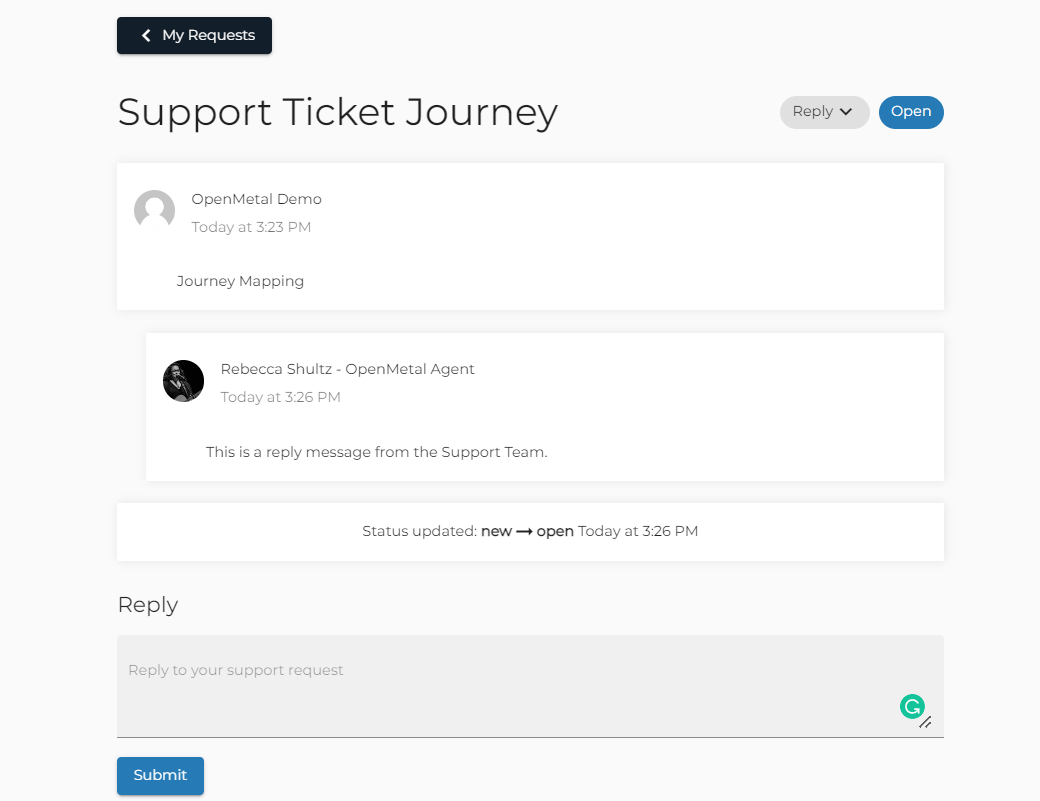Focus the reply message text field
Viewport: 1040px width, 801px height.
point(500,685)
